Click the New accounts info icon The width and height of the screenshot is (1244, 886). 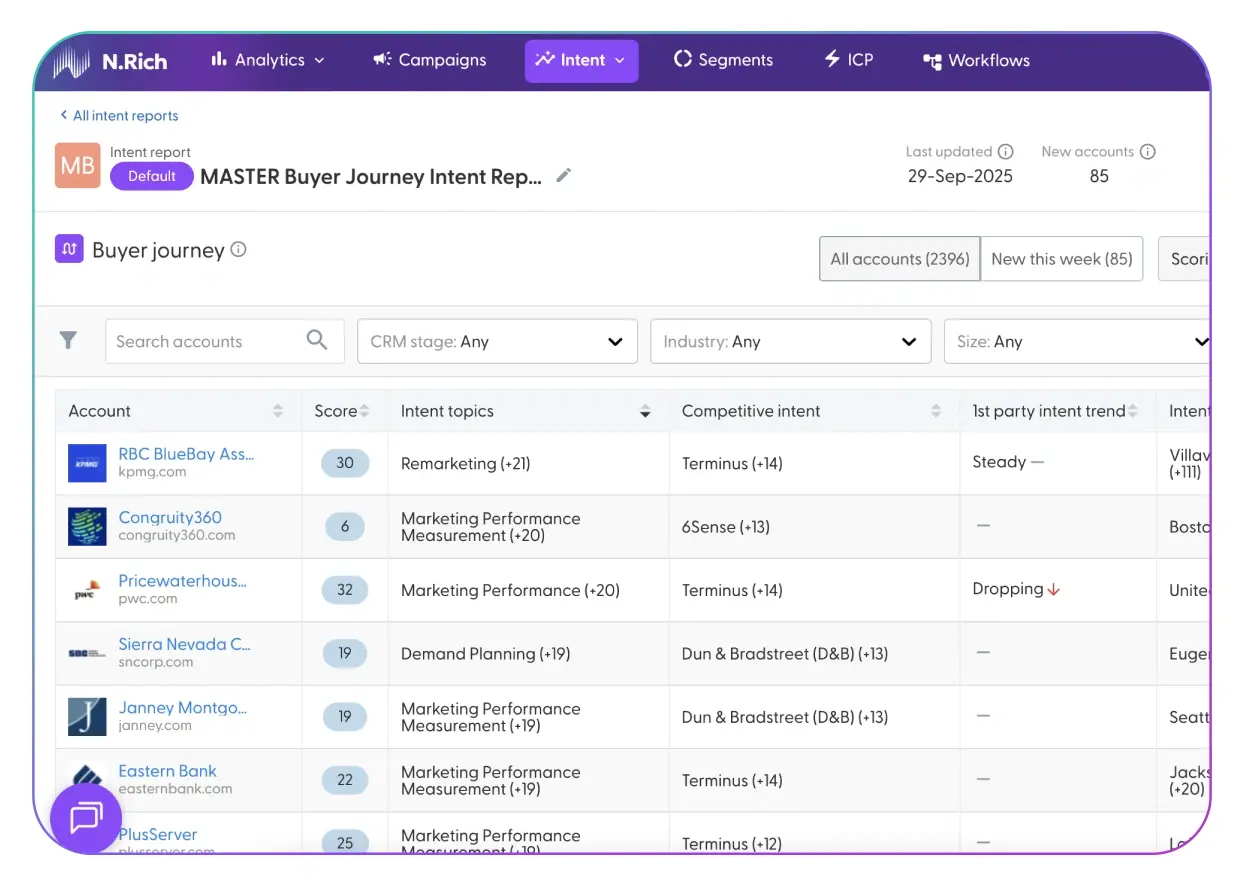pos(1148,152)
